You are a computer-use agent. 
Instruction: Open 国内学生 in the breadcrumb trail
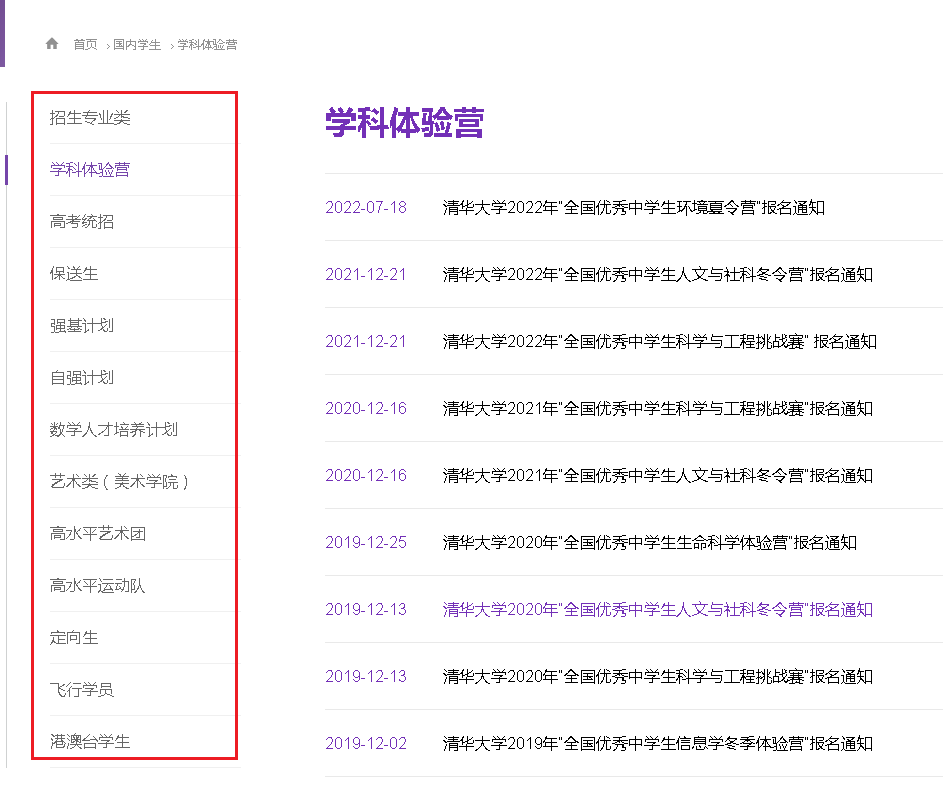tap(137, 44)
